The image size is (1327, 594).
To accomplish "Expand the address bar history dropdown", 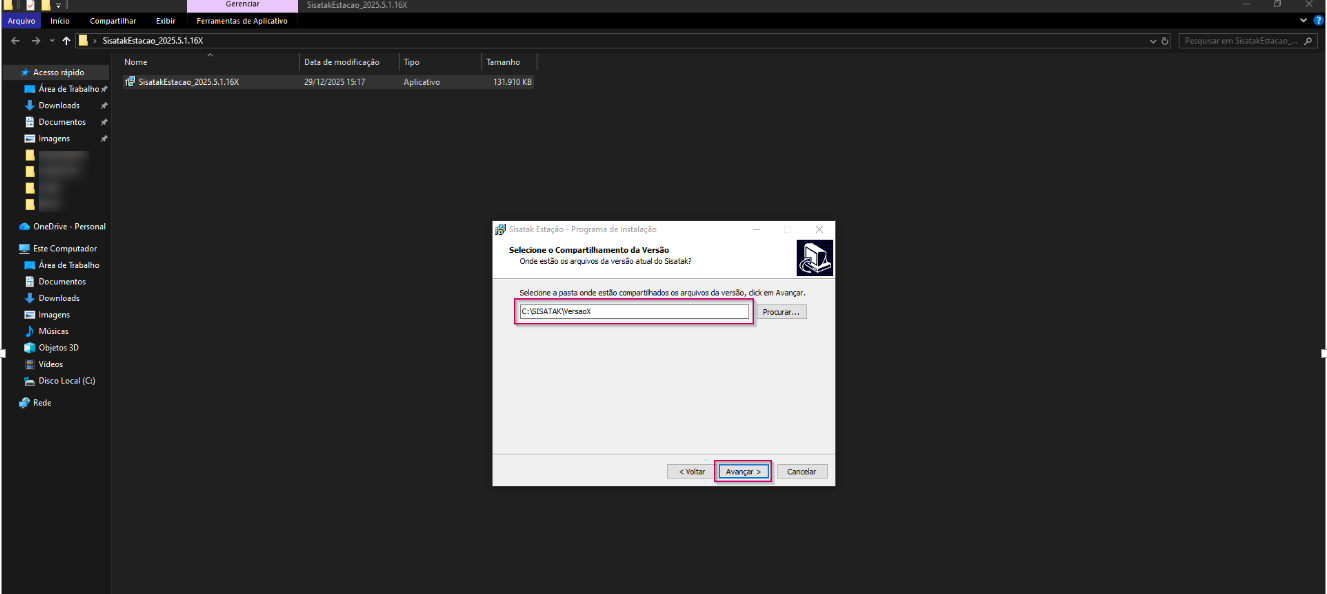I will (1153, 41).
